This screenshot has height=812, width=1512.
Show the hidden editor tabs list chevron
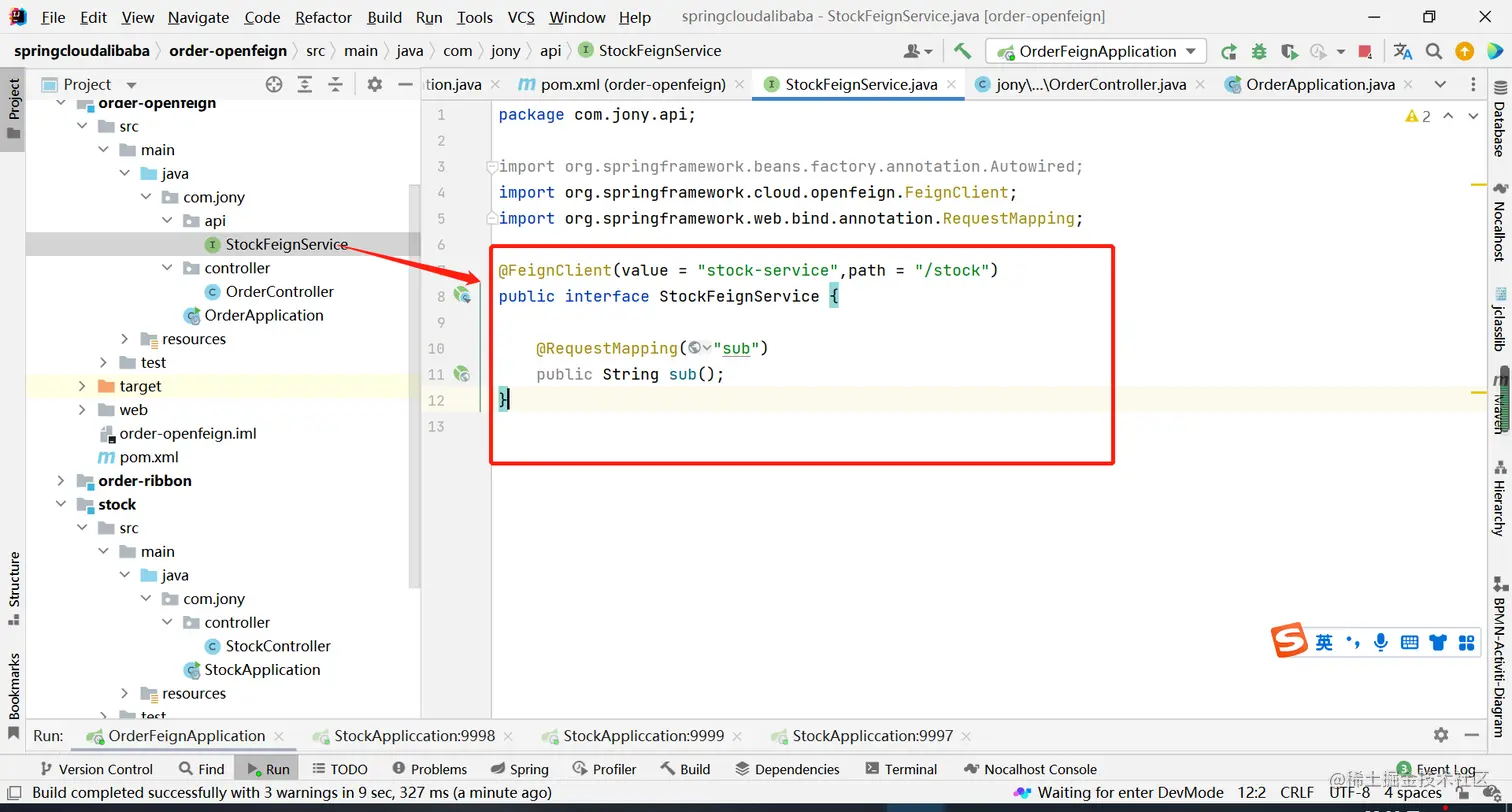point(1440,85)
